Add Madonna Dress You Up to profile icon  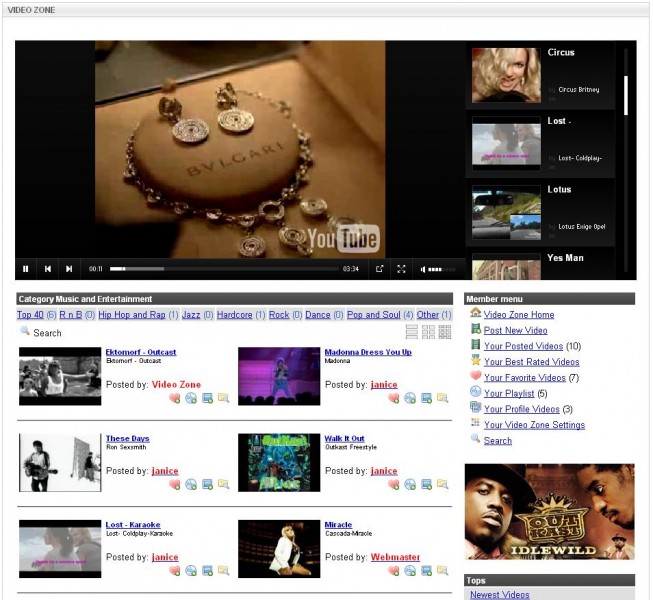[x=426, y=398]
